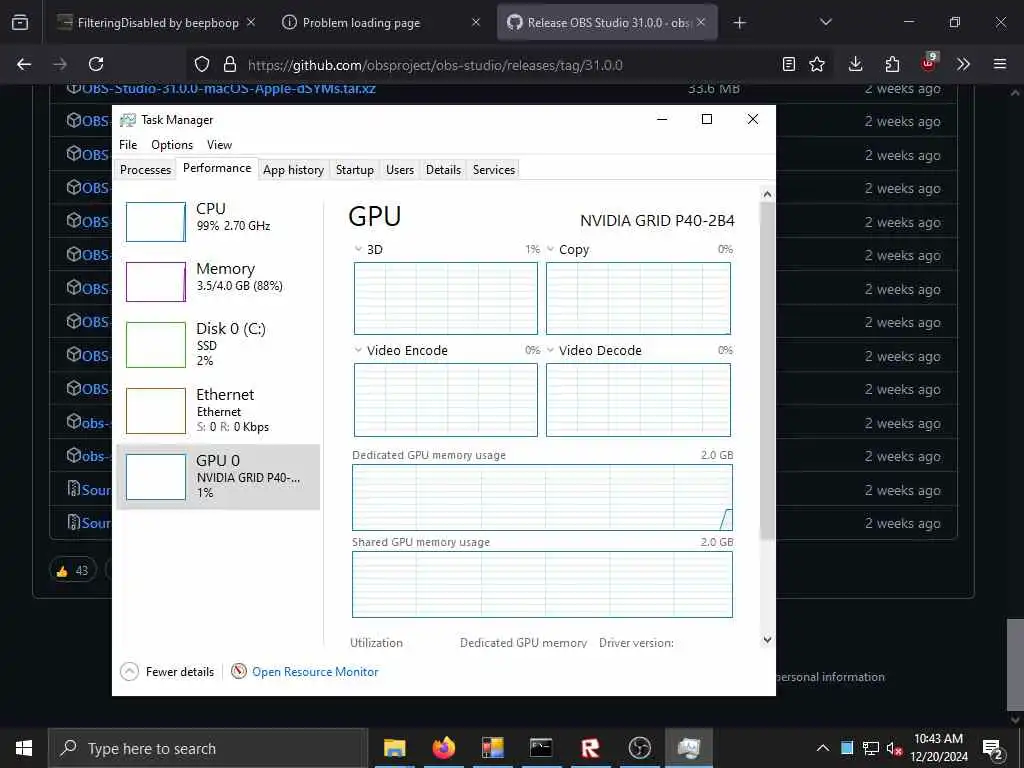The image size is (1024, 768).
Task: Show hidden system tray icons
Action: (823, 748)
